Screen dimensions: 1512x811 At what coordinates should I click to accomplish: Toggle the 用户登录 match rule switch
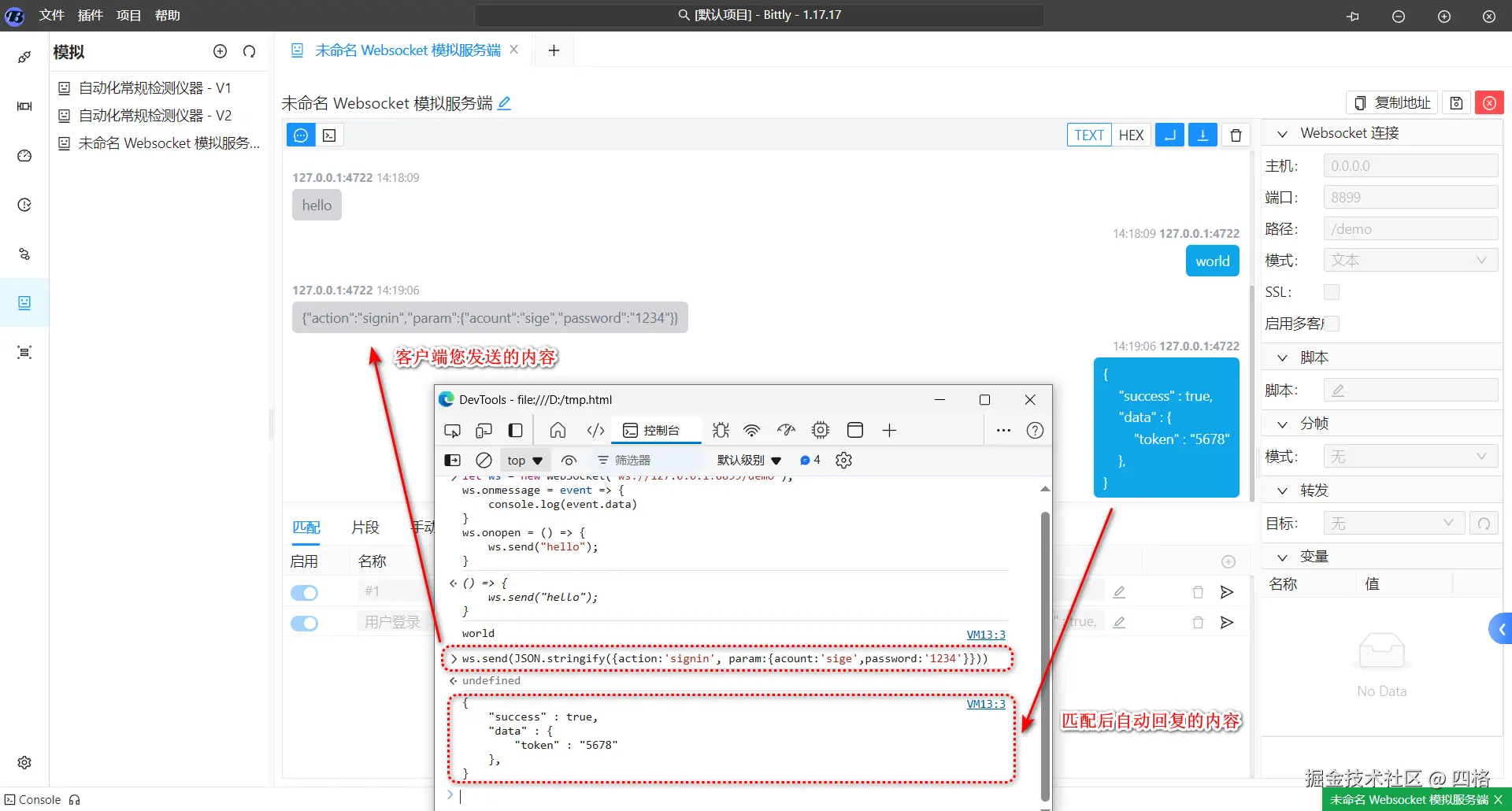coord(304,624)
